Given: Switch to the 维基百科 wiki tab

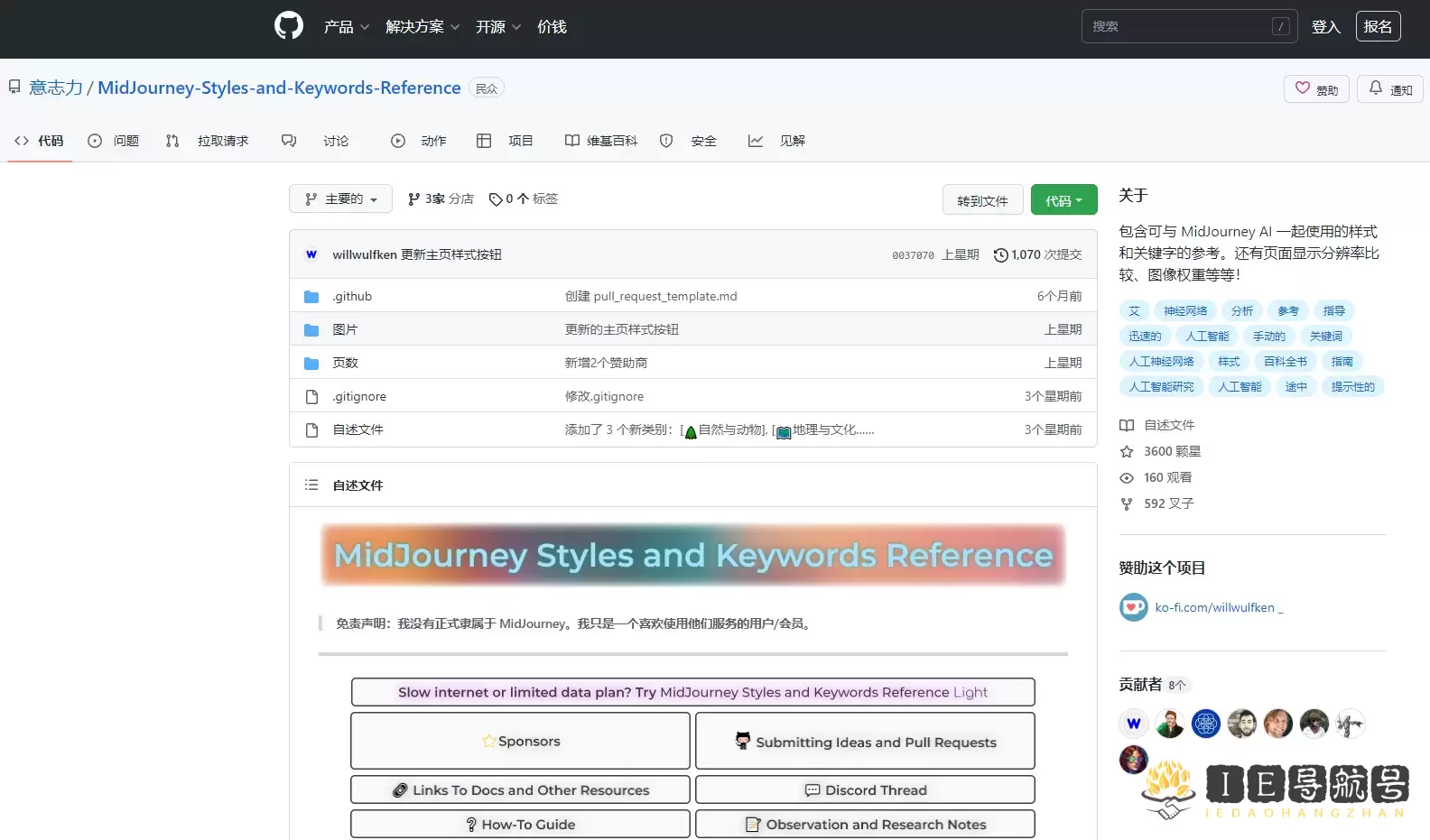Looking at the screenshot, I should tap(601, 141).
